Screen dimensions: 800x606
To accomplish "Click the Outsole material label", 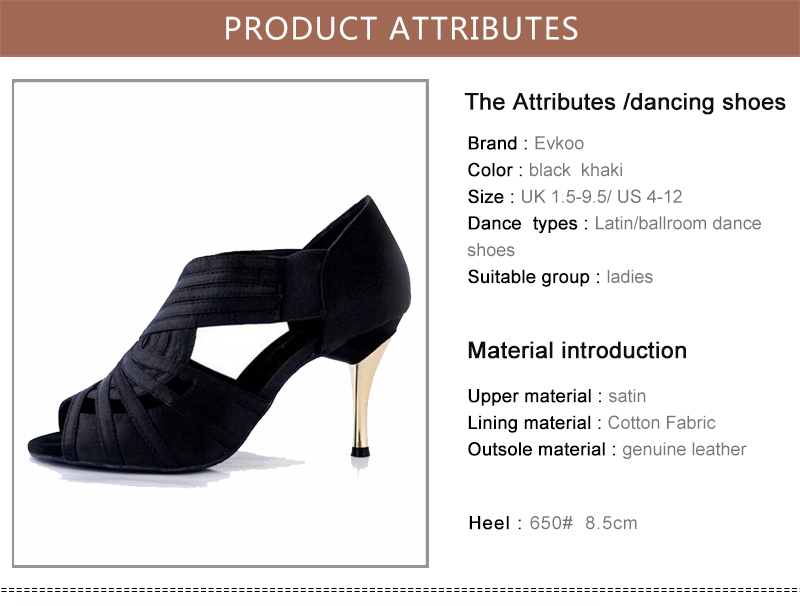I will click(535, 450).
